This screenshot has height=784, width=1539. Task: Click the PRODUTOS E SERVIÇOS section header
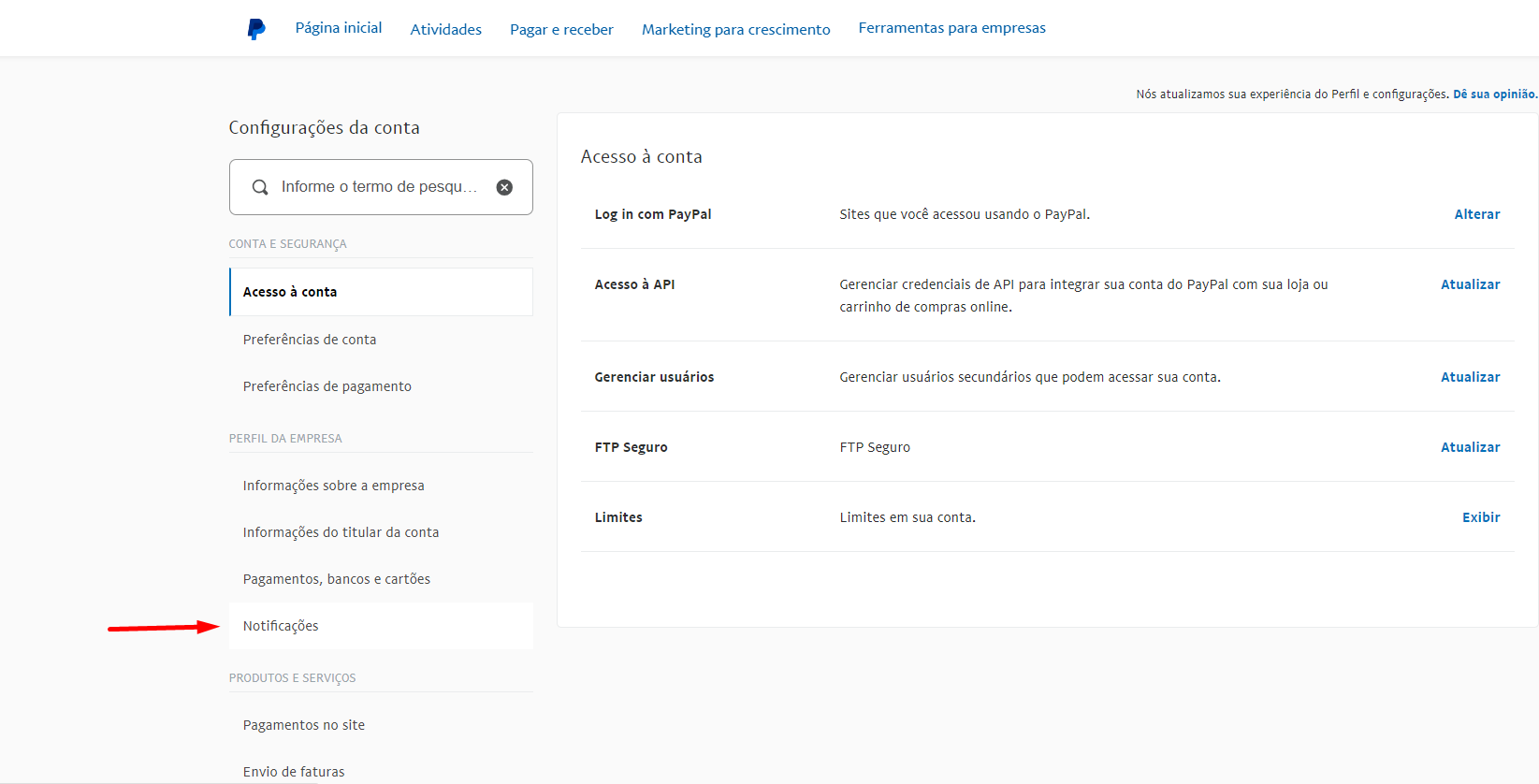[x=292, y=678]
